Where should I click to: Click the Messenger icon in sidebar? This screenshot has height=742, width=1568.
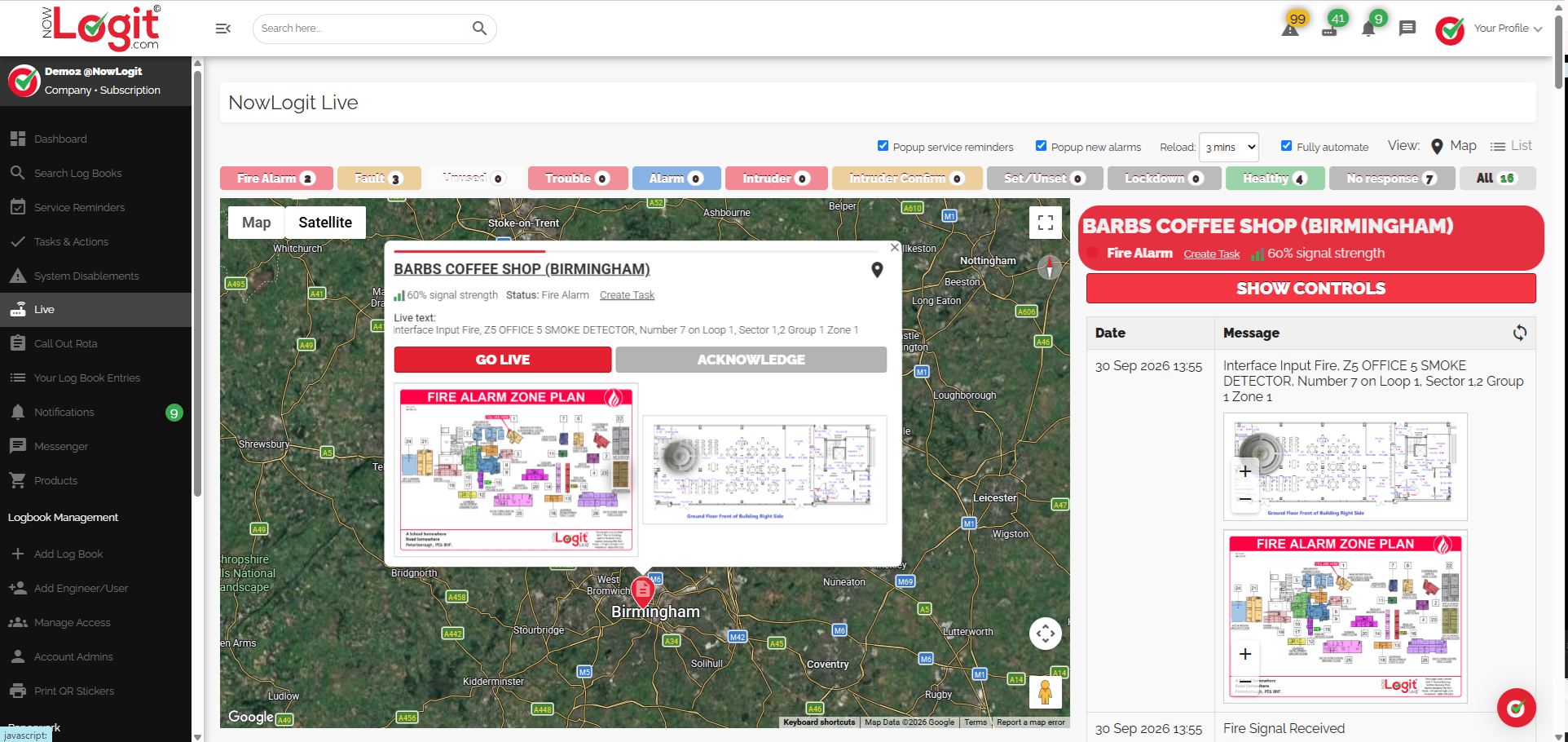[18, 446]
